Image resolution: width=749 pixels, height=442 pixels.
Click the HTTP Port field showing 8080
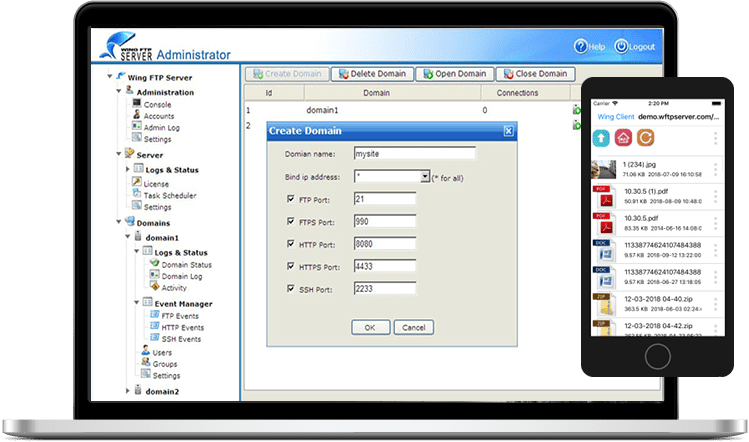point(385,244)
